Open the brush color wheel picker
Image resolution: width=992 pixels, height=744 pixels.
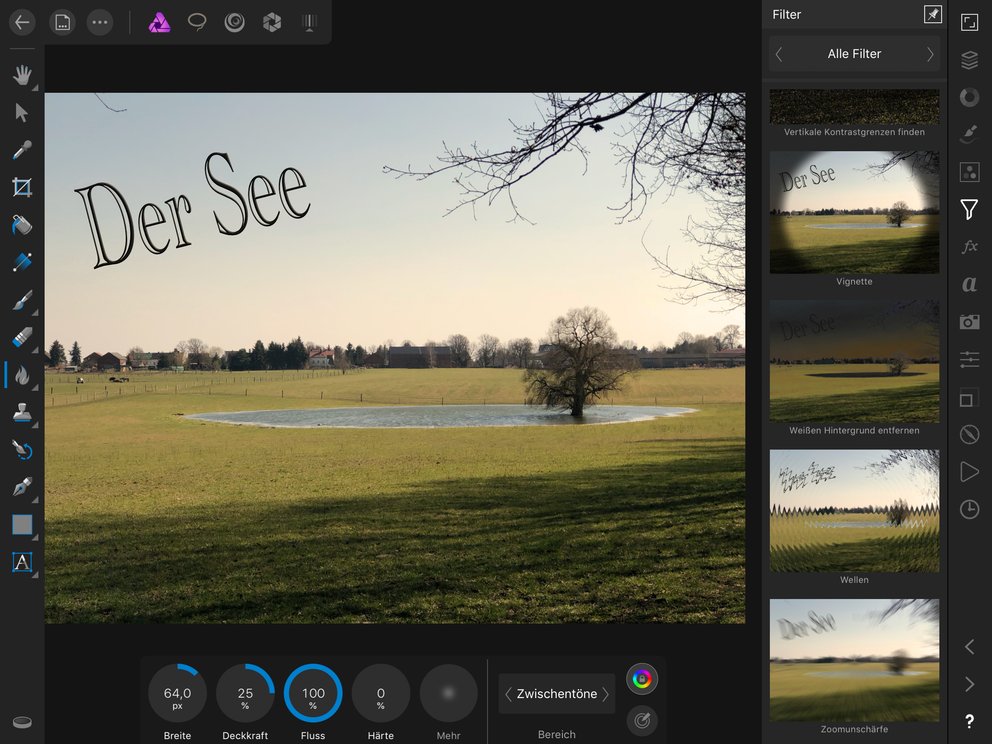tap(641, 678)
